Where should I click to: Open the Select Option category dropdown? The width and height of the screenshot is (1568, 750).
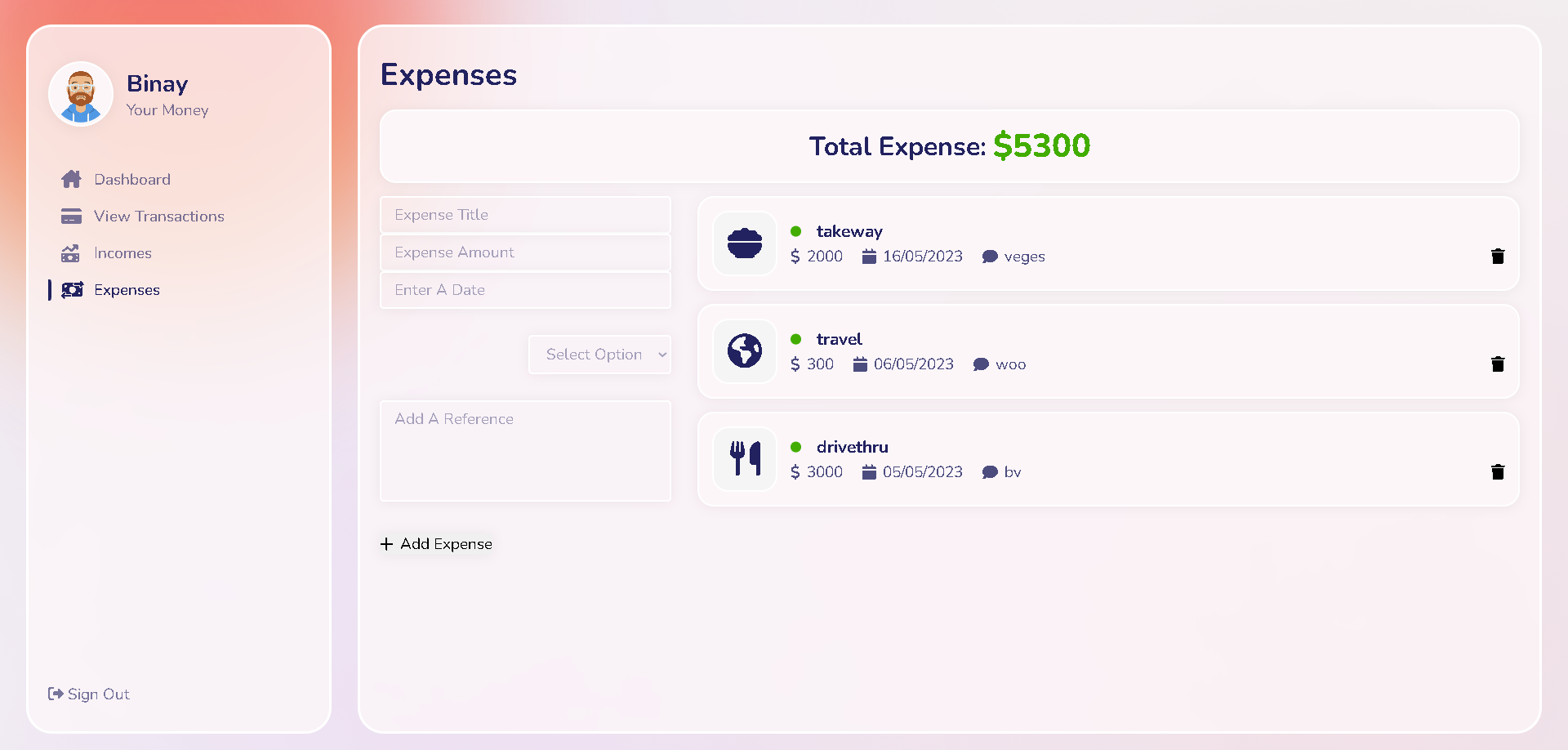pyautogui.click(x=599, y=354)
